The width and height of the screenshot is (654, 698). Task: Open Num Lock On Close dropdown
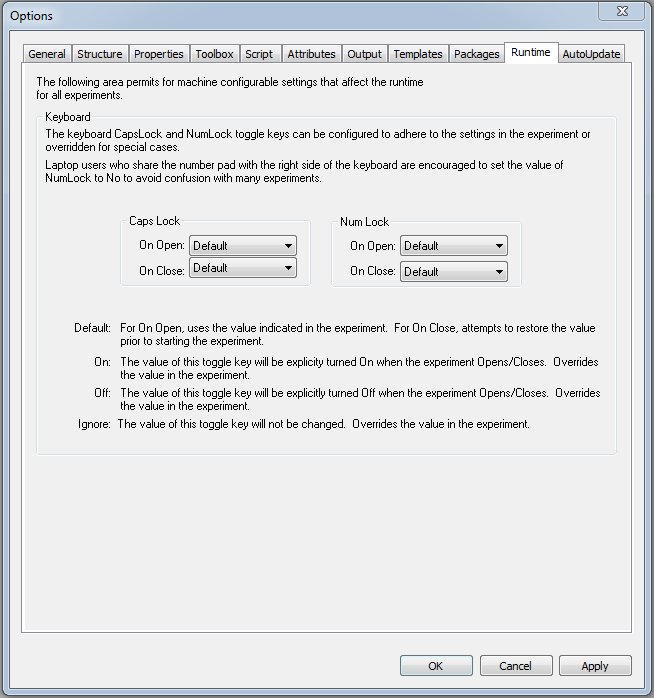click(454, 272)
